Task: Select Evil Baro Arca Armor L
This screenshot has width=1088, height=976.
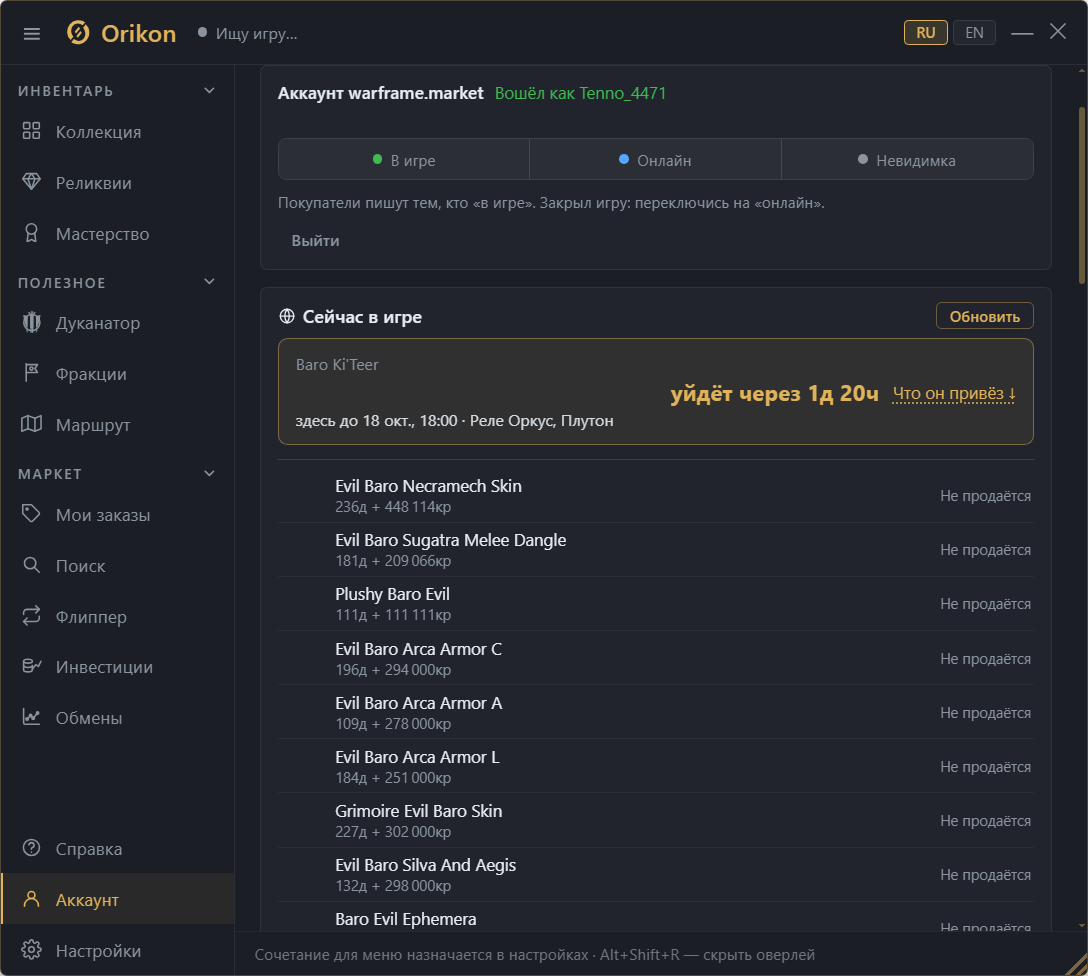Action: pyautogui.click(x=655, y=767)
